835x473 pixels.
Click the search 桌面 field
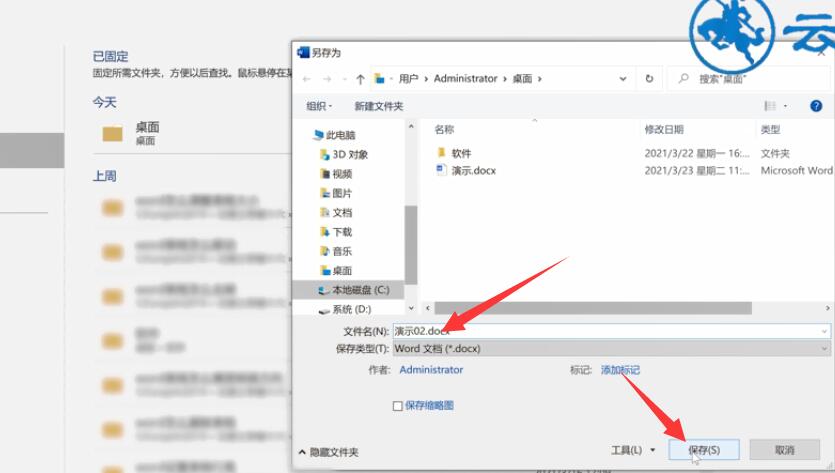click(x=748, y=79)
